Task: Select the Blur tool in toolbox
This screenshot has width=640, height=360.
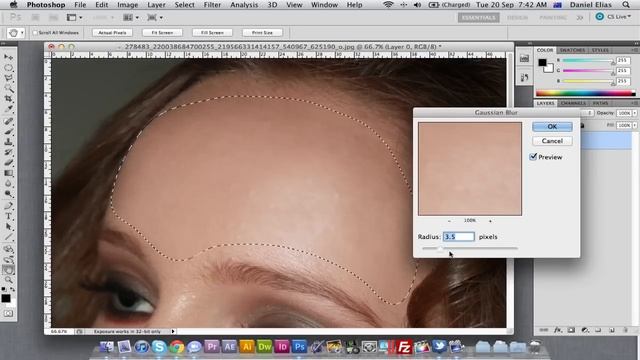Action: pyautogui.click(x=8, y=184)
